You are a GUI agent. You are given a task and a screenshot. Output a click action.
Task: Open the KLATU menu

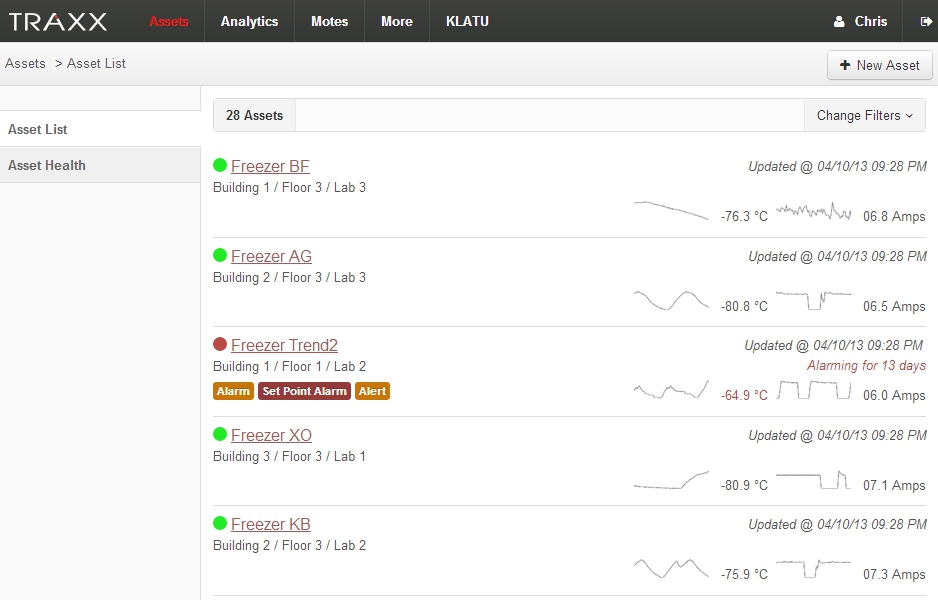point(467,22)
